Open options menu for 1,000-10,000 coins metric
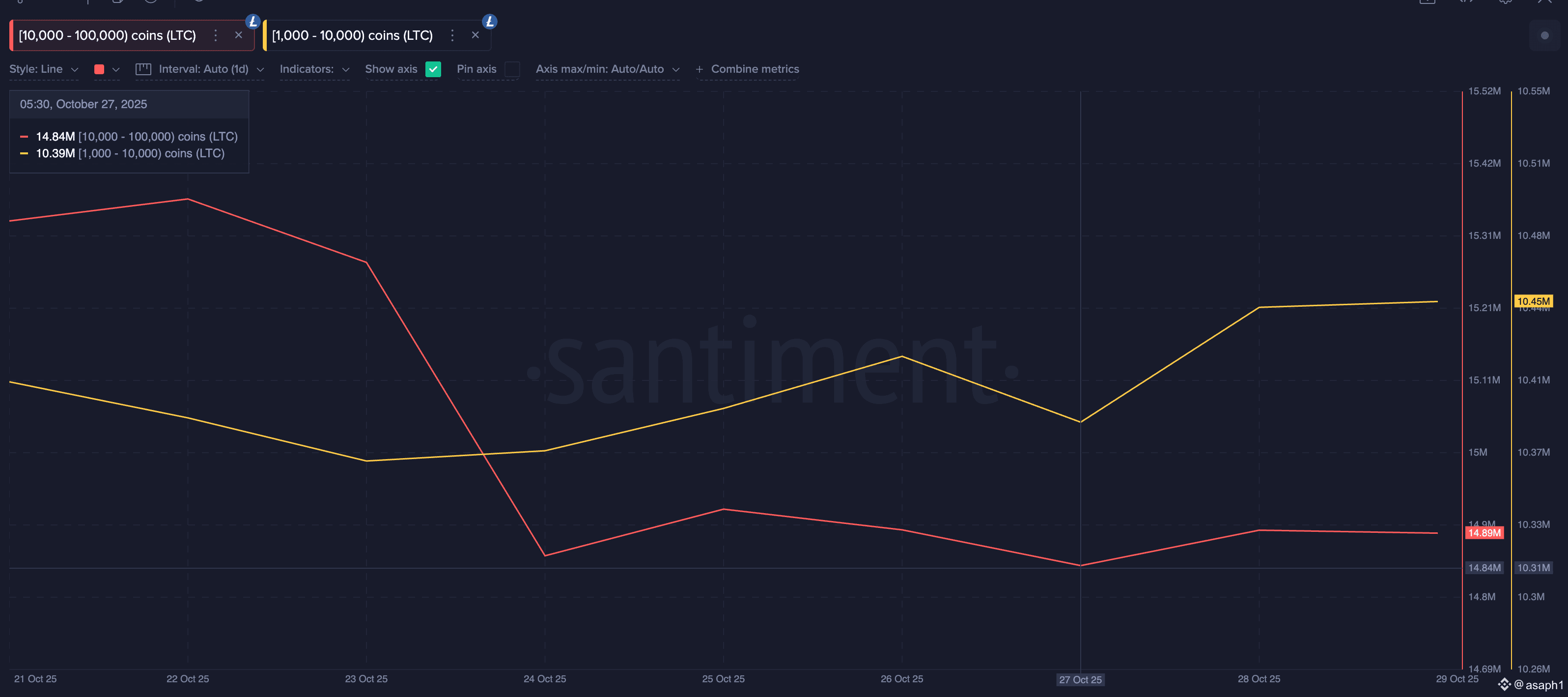Image resolution: width=1568 pixels, height=697 pixels. pyautogui.click(x=452, y=35)
